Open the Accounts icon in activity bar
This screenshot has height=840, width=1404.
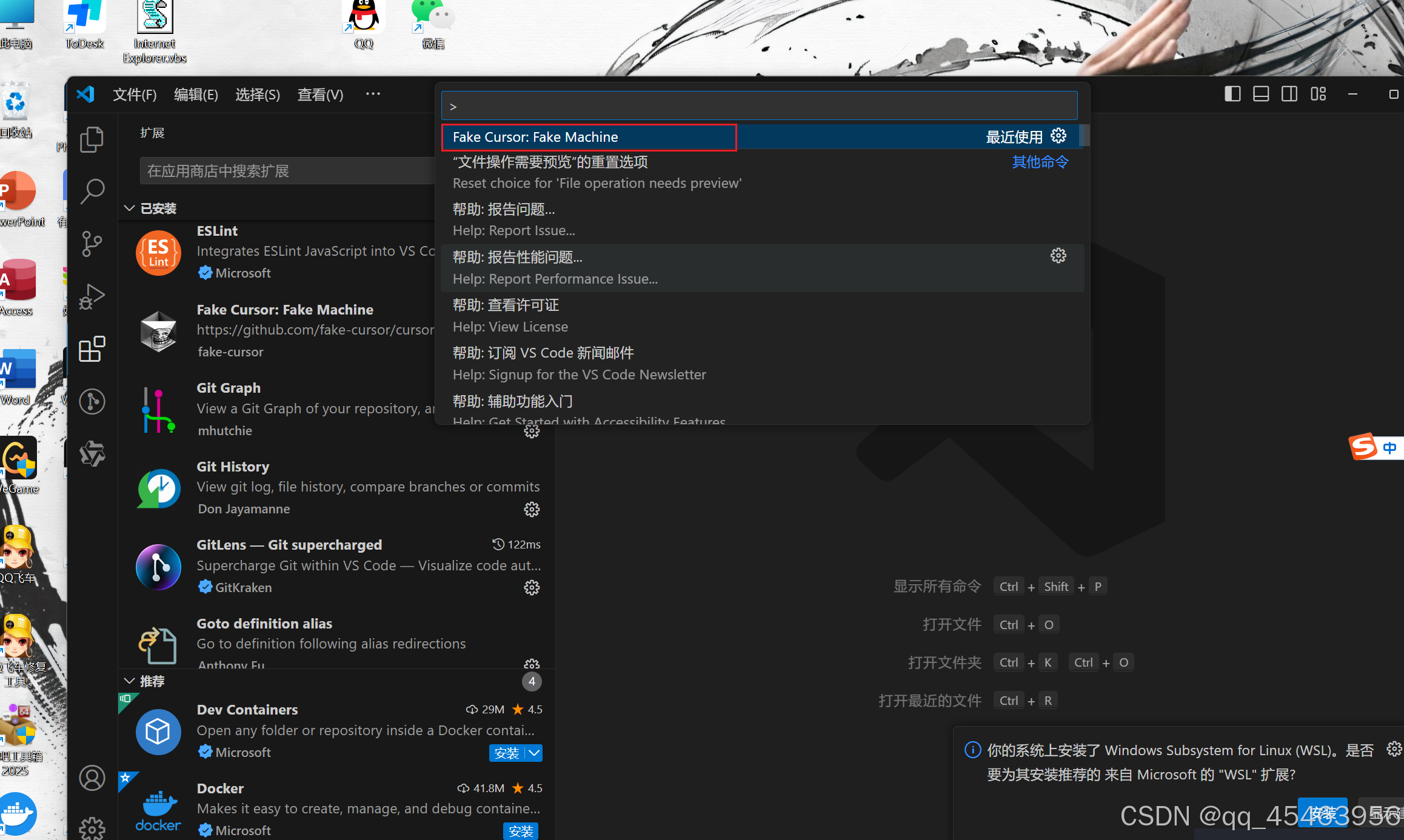click(92, 778)
